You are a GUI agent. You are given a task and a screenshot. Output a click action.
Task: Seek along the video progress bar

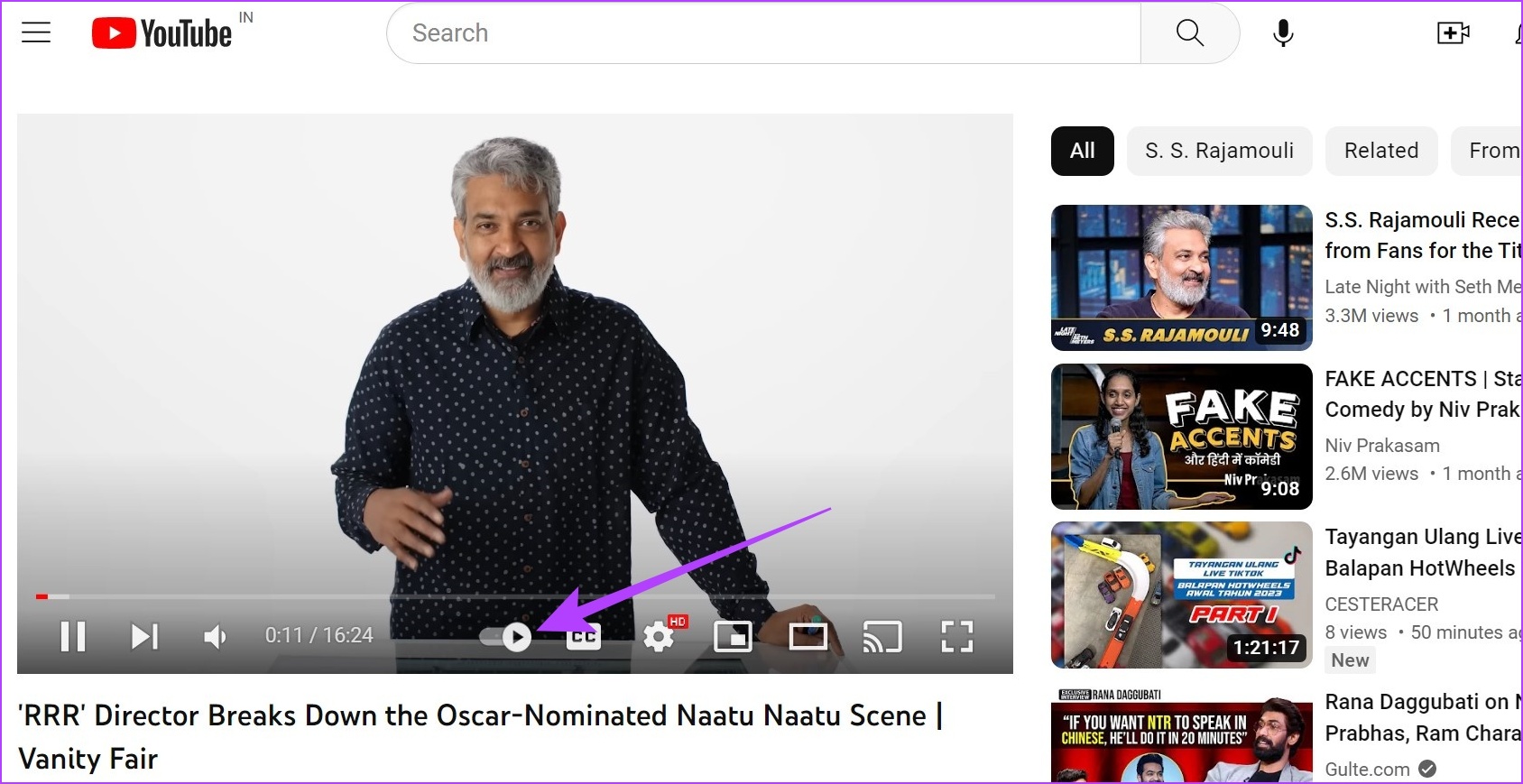(x=515, y=596)
